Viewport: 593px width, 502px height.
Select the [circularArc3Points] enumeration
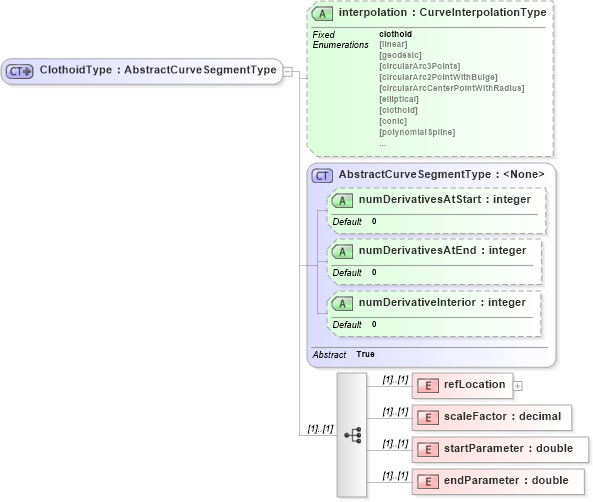point(419,66)
